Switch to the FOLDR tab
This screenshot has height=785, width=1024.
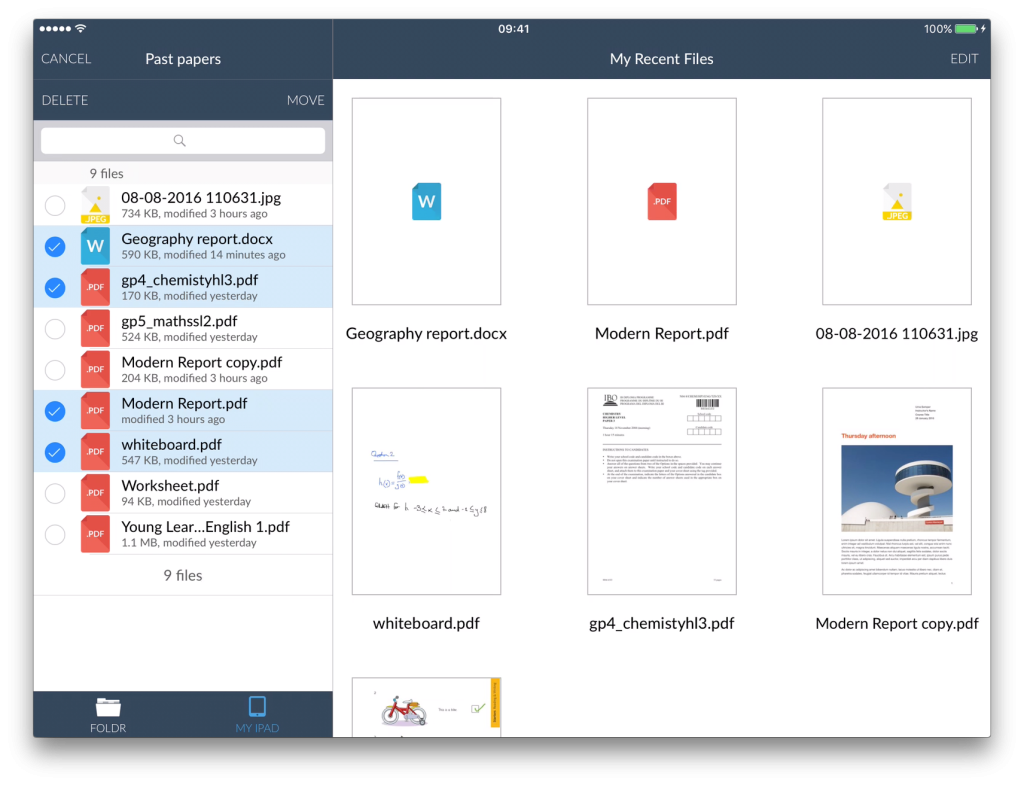pyautogui.click(x=108, y=714)
